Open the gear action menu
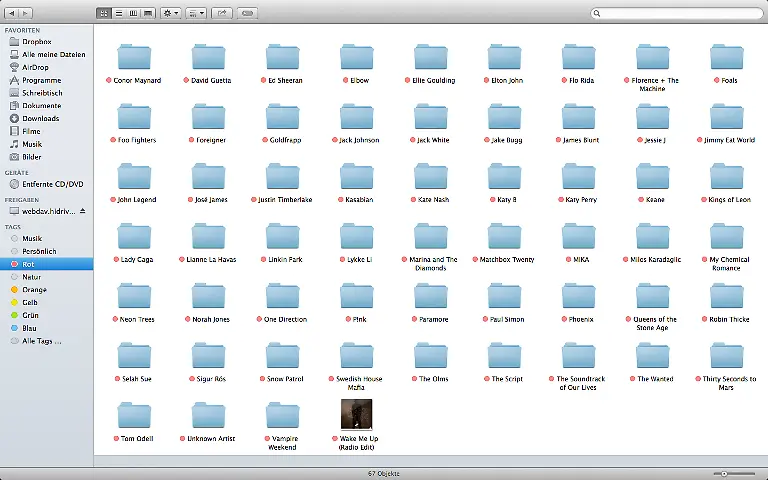 click(x=171, y=13)
